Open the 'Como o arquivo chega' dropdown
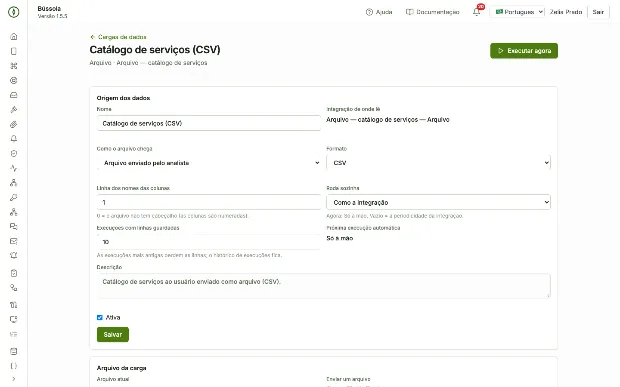 click(x=209, y=163)
